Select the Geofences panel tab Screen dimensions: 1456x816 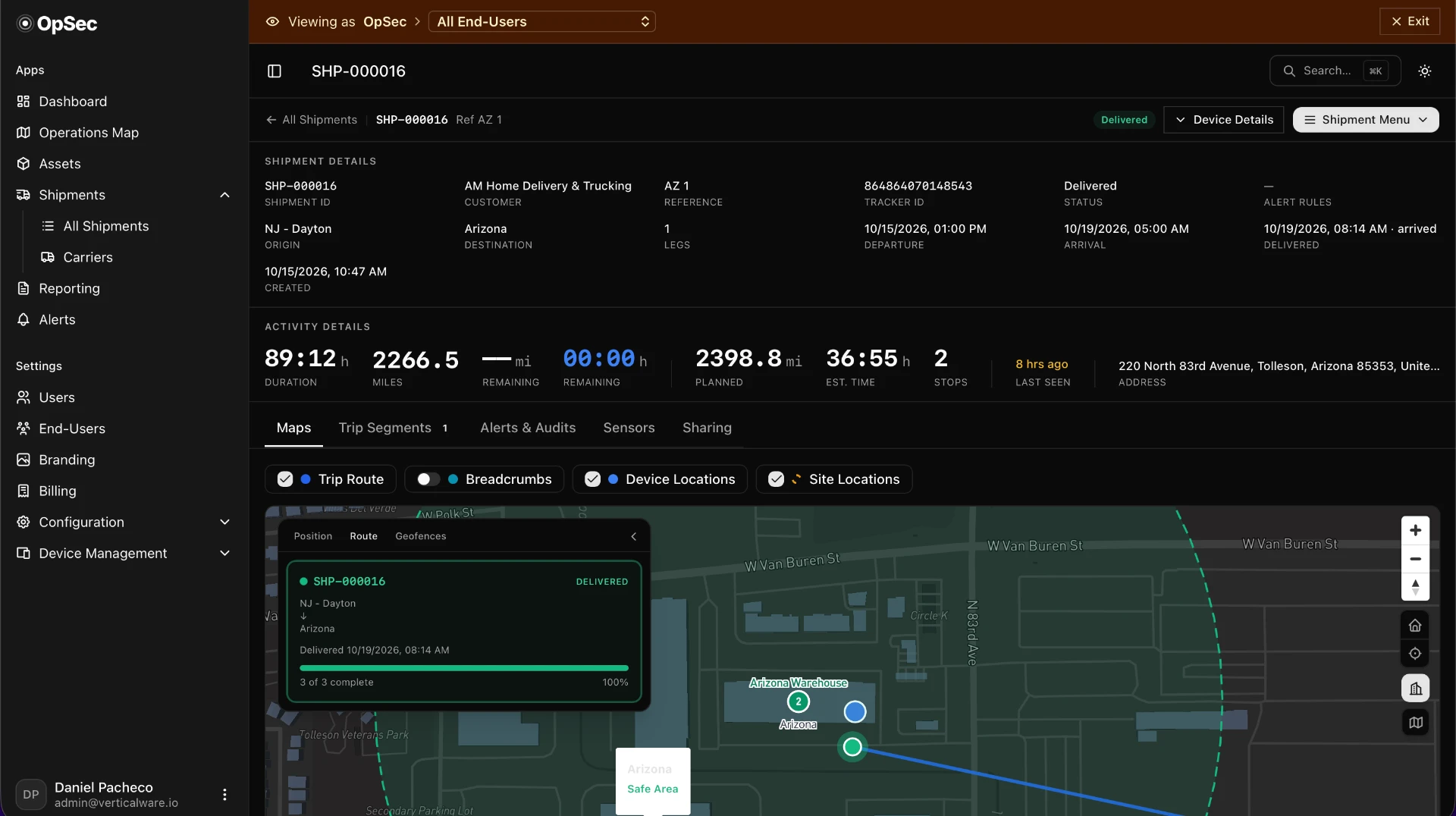421,536
